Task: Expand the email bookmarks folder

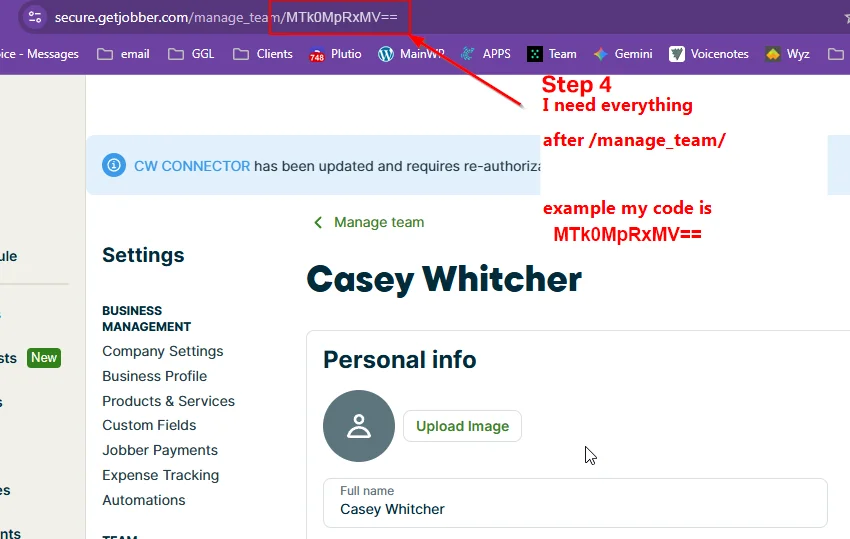Action: click(123, 54)
